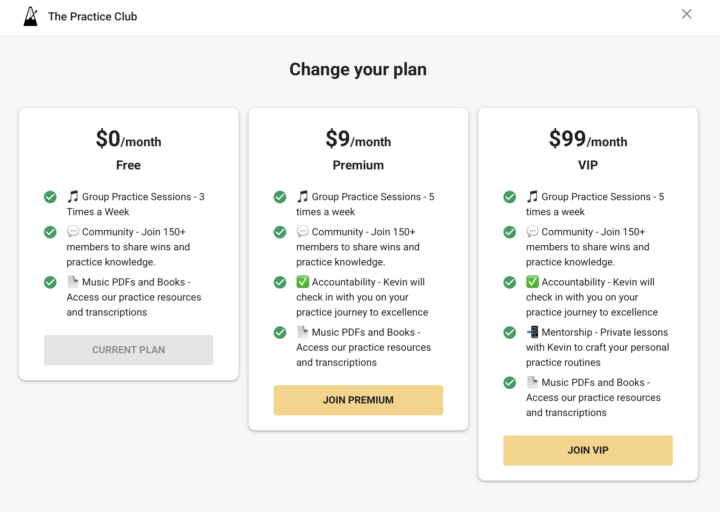Click the Join VIP button

point(588,450)
